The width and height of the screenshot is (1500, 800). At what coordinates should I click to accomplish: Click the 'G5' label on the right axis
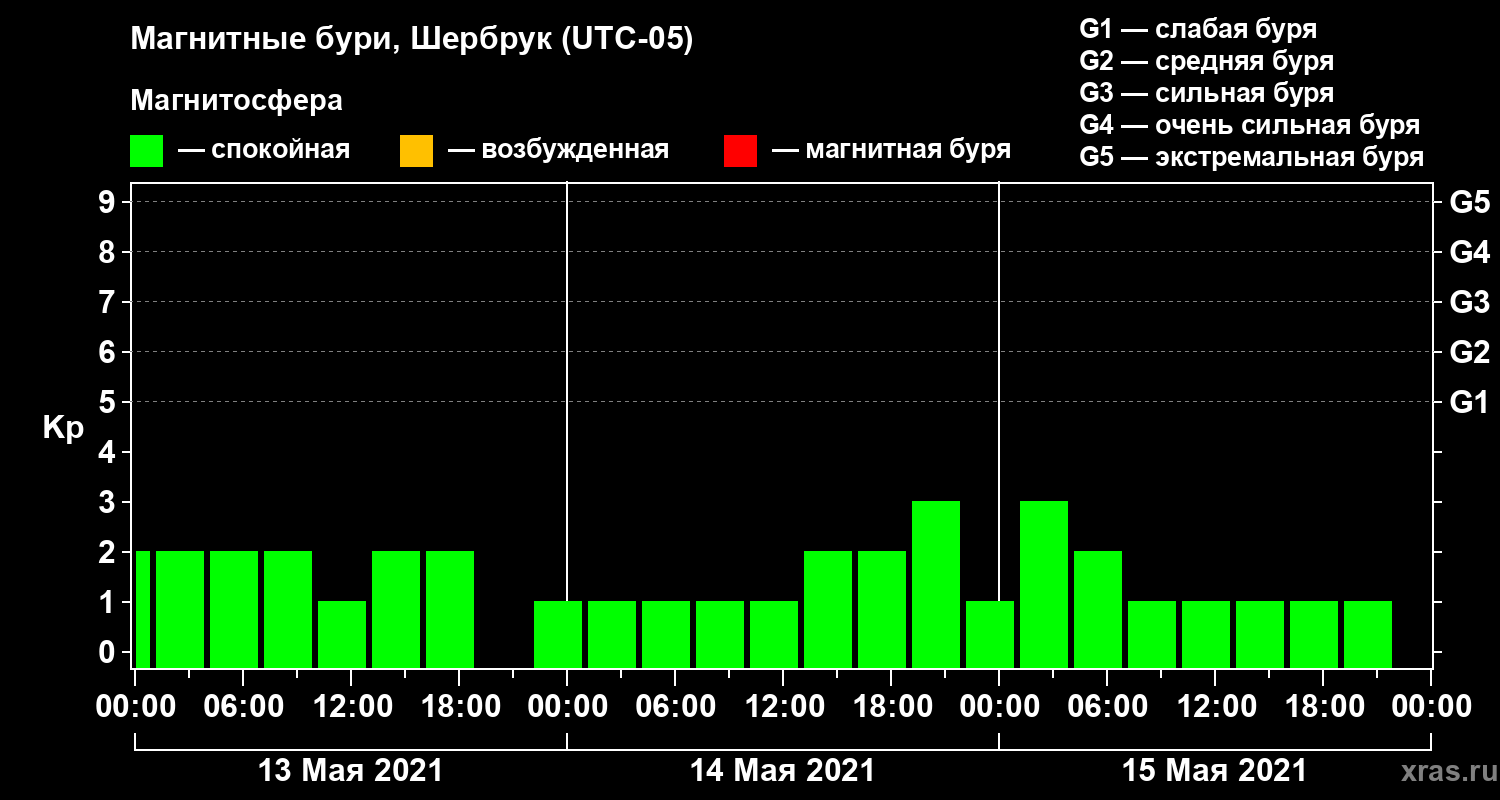pos(1469,202)
